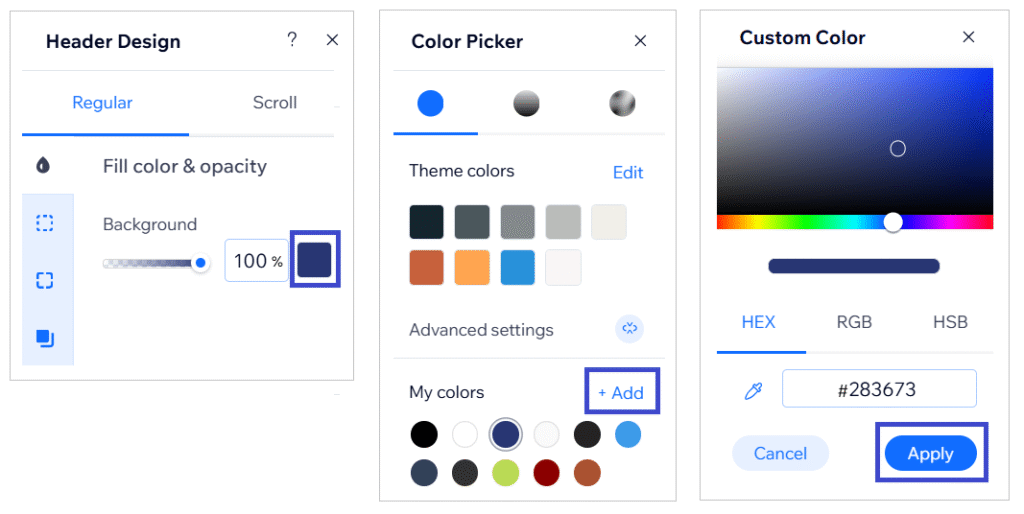Select the fill color droplet icon
The width and height of the screenshot is (1024, 514).
tap(43, 166)
